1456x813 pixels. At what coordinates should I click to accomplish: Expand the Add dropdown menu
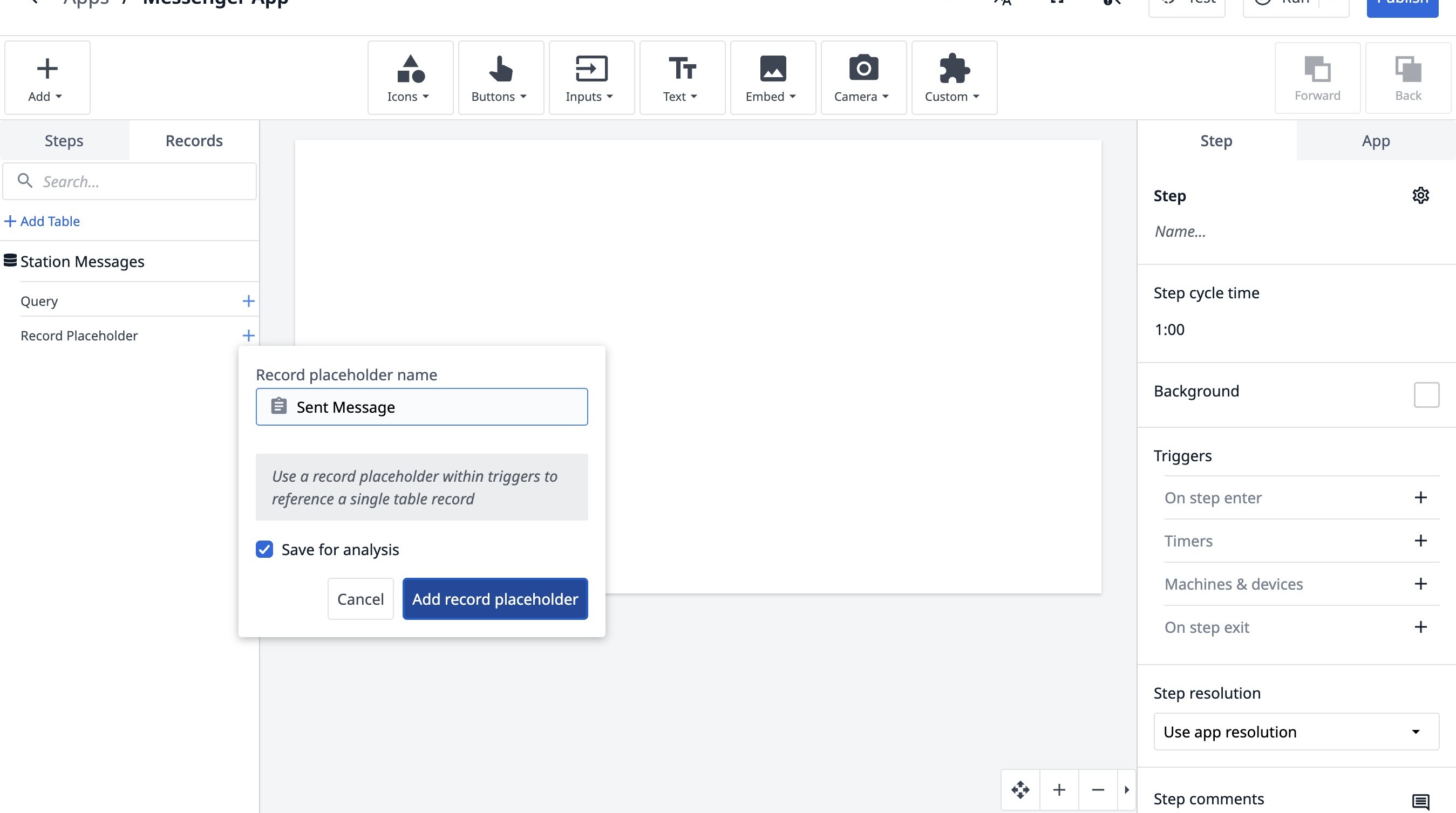click(47, 78)
